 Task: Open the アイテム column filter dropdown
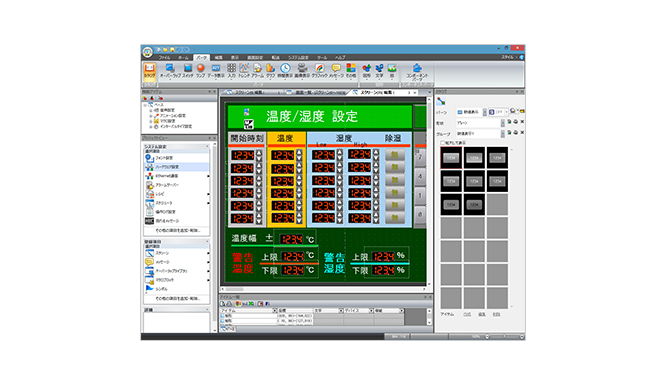(274, 310)
